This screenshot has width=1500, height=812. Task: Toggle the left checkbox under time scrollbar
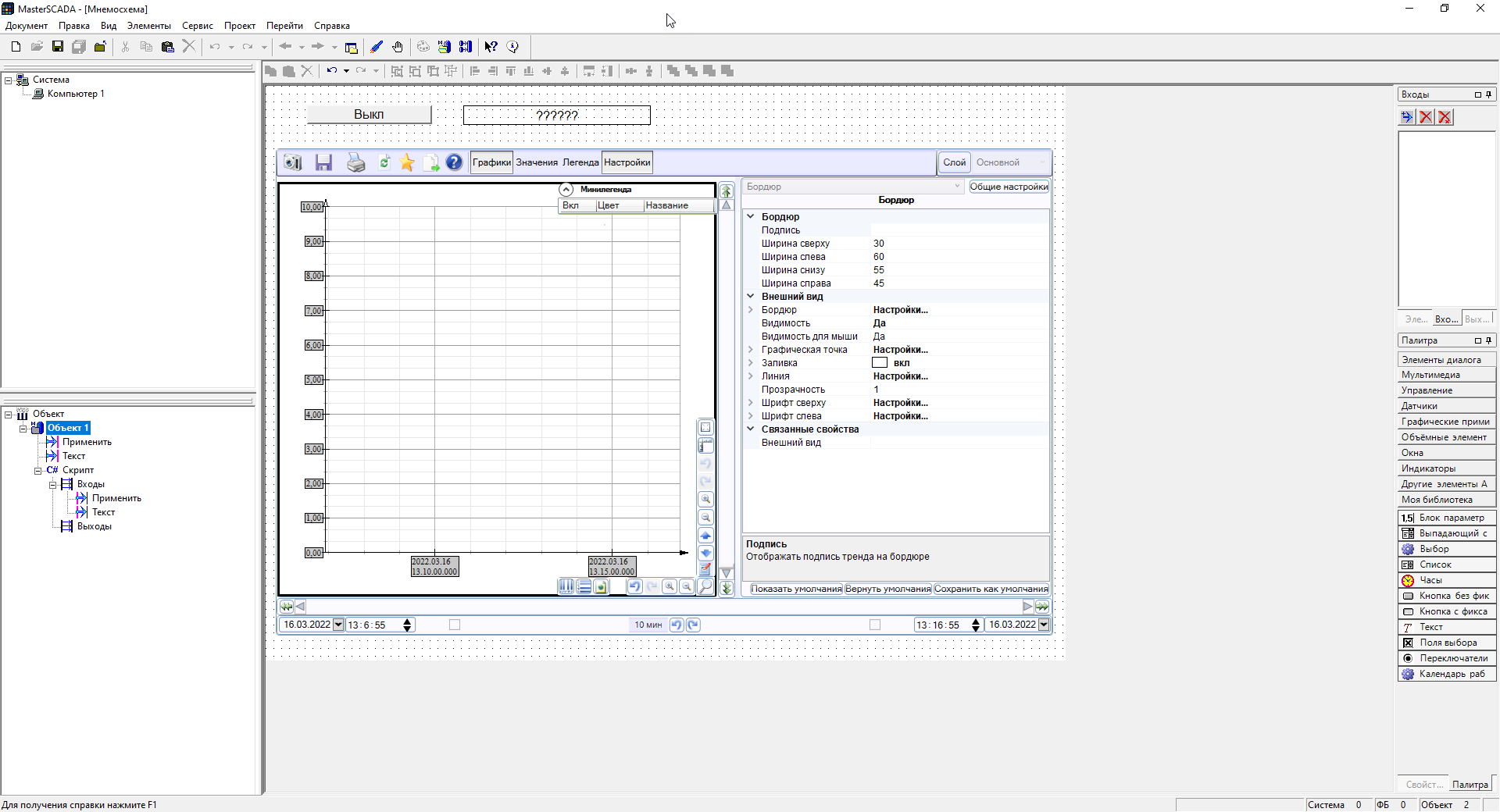tap(455, 625)
